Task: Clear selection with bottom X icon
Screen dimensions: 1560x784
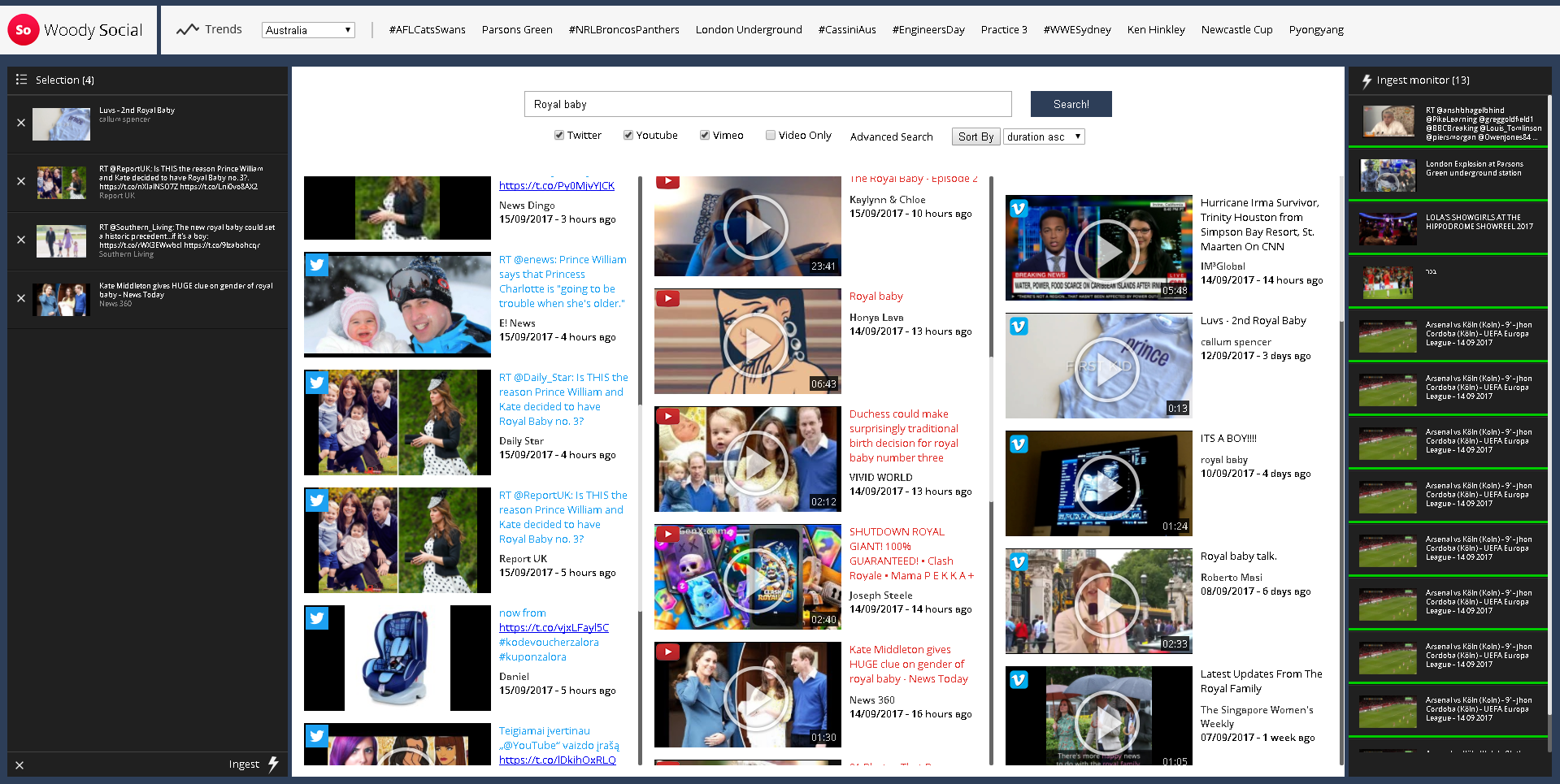Action: point(20,765)
